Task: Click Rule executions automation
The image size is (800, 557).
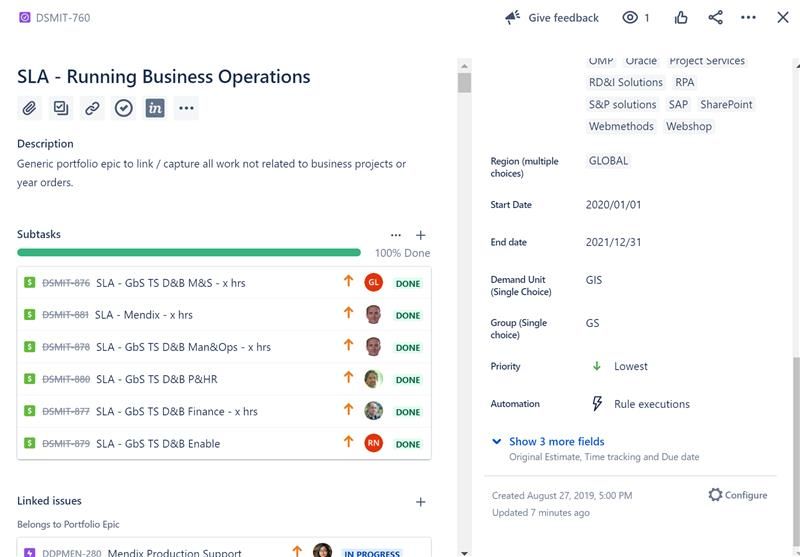Action: tap(652, 404)
